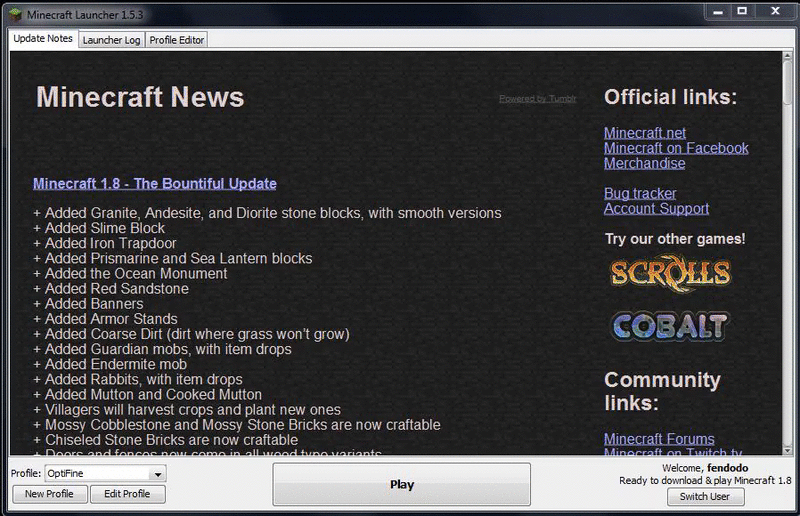
Task: Open the Minecraft Forums link
Action: pyautogui.click(x=659, y=439)
